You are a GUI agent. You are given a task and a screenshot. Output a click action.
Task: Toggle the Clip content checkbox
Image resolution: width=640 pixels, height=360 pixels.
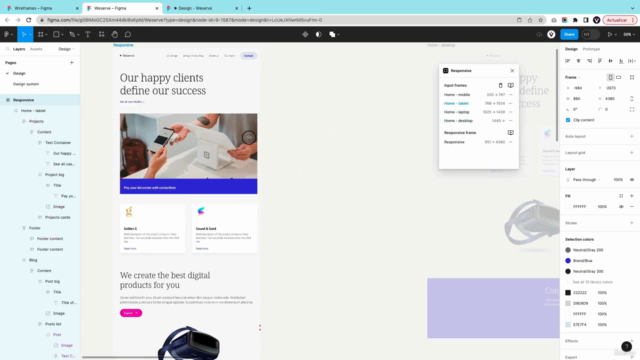(568, 120)
